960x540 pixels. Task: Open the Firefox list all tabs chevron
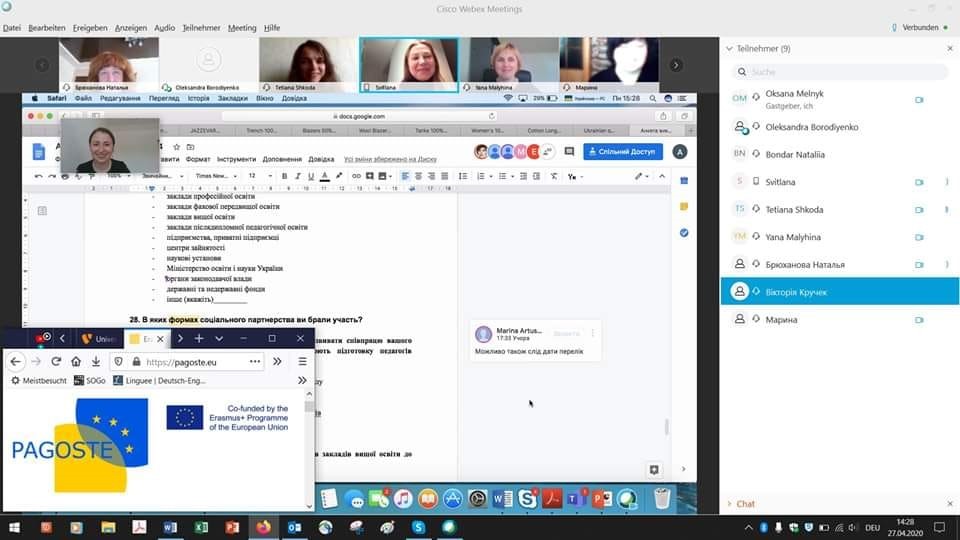click(x=219, y=339)
